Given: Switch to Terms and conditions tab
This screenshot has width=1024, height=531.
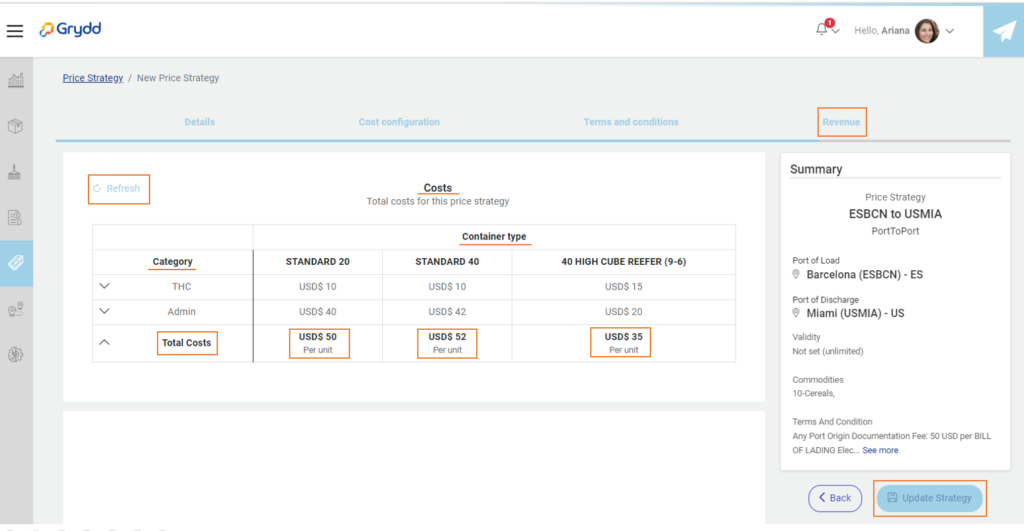Looking at the screenshot, I should click(x=631, y=122).
